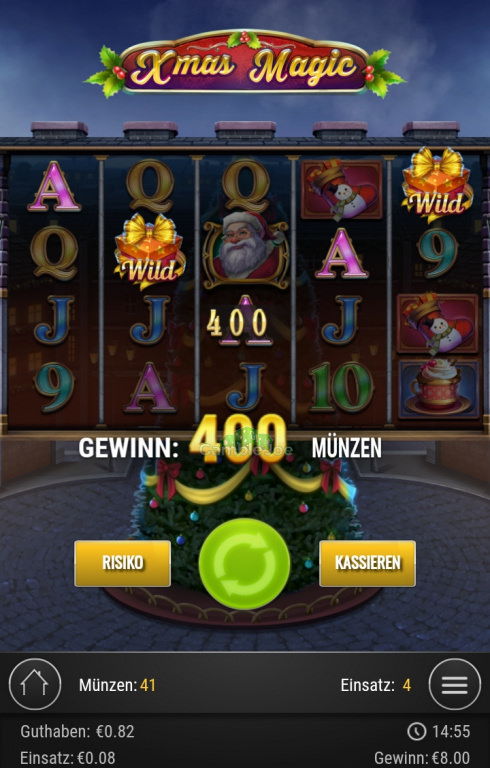
Task: Click the snowman stocking symbol on reel four
Action: tap(342, 189)
